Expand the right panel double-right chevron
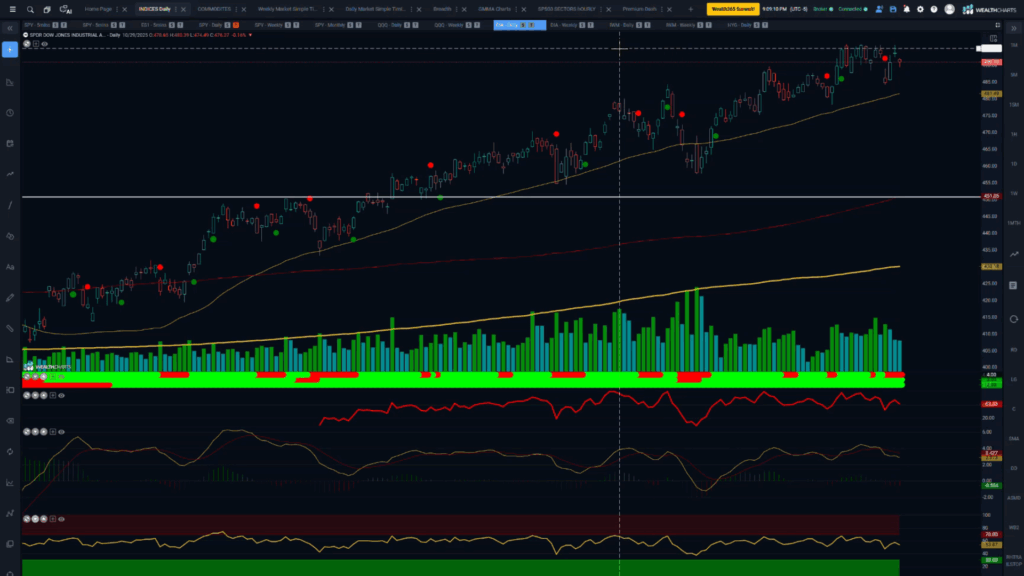Viewport: 1024px width, 576px height. click(1013, 27)
